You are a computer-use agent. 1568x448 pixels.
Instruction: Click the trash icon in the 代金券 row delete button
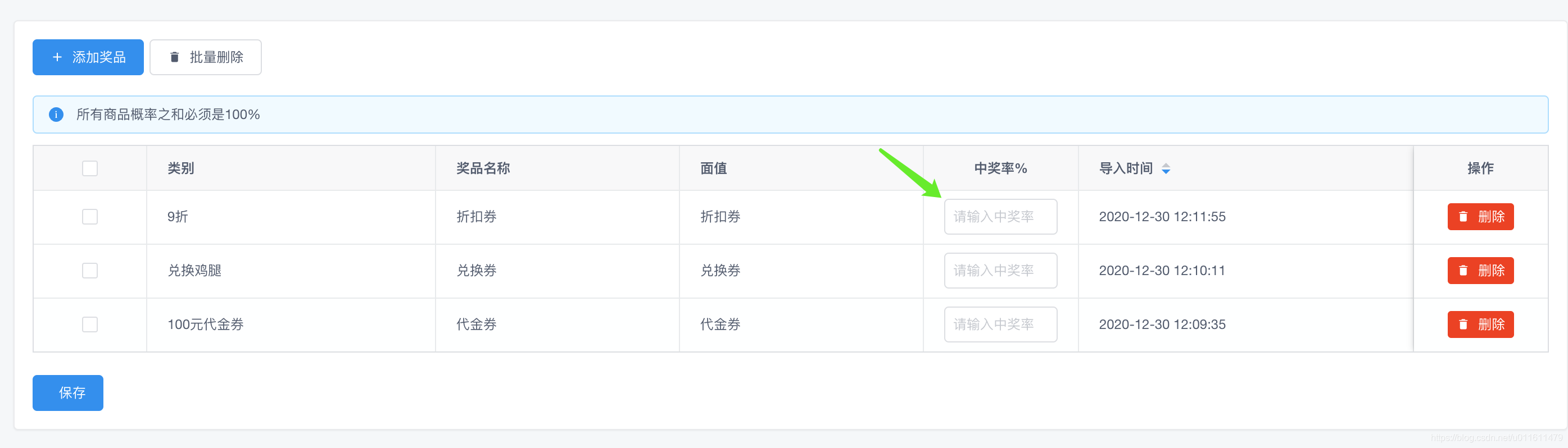pos(1465,324)
